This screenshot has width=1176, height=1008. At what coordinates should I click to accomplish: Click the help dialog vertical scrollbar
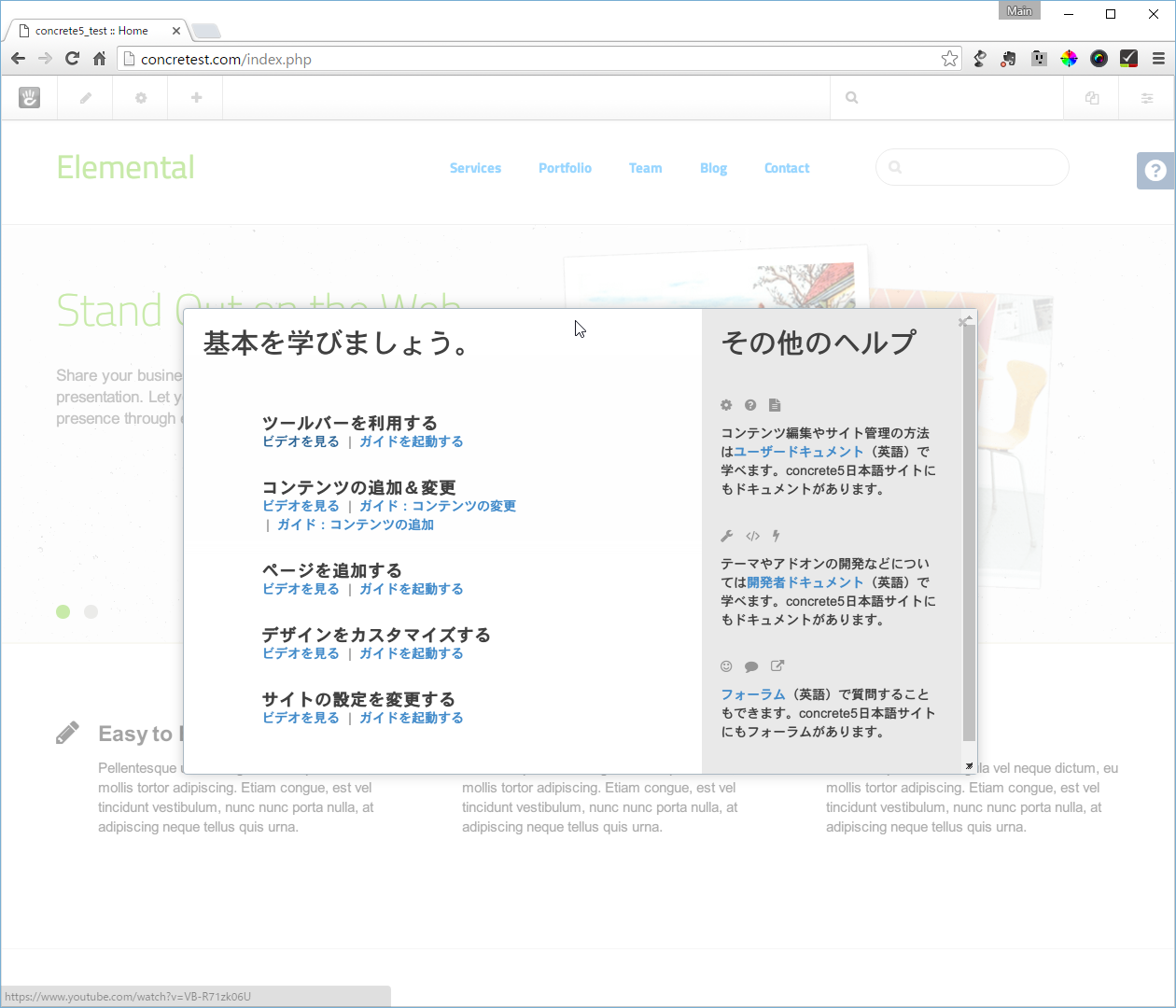click(969, 532)
